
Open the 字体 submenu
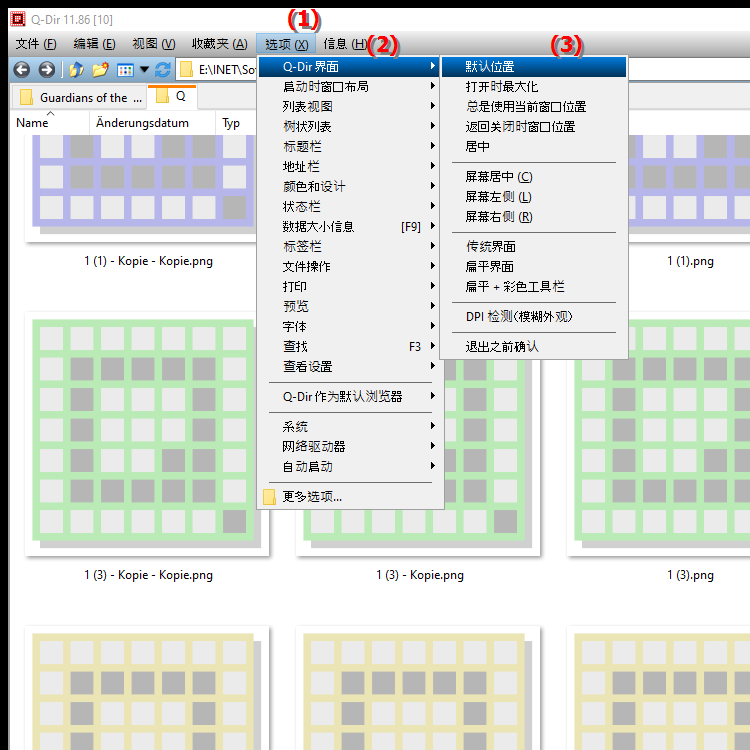click(350, 327)
